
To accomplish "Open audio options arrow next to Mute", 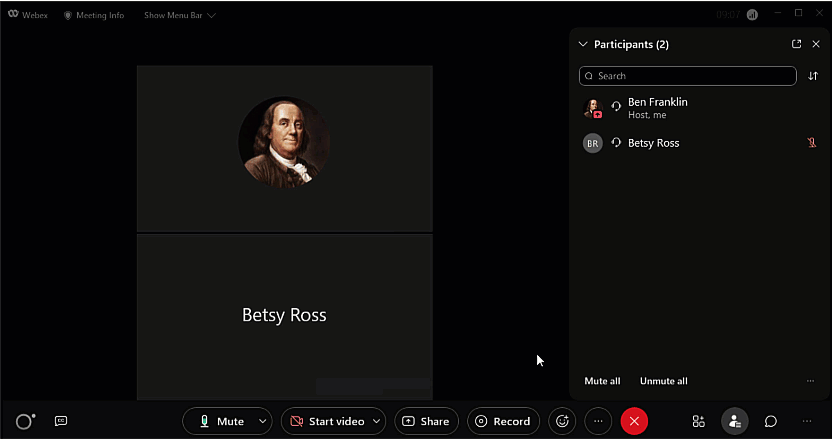I will point(263,421).
